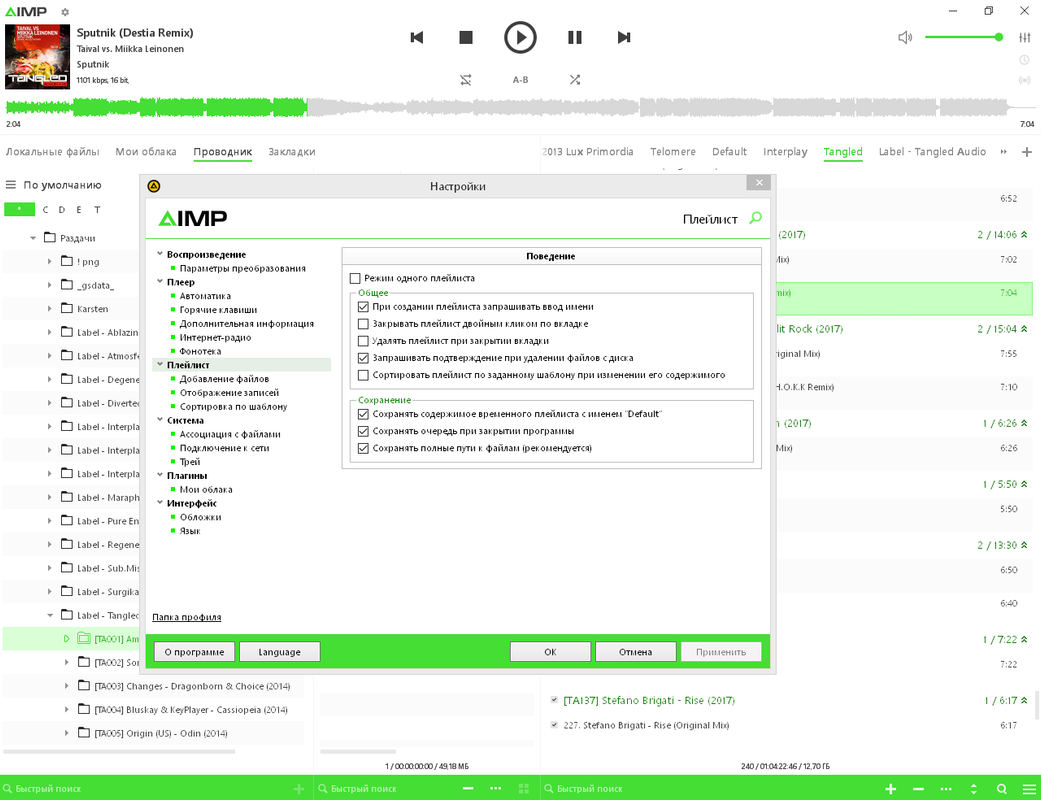Screen dimensions: 1041x800
Task: Click the О программе button
Action: (195, 652)
